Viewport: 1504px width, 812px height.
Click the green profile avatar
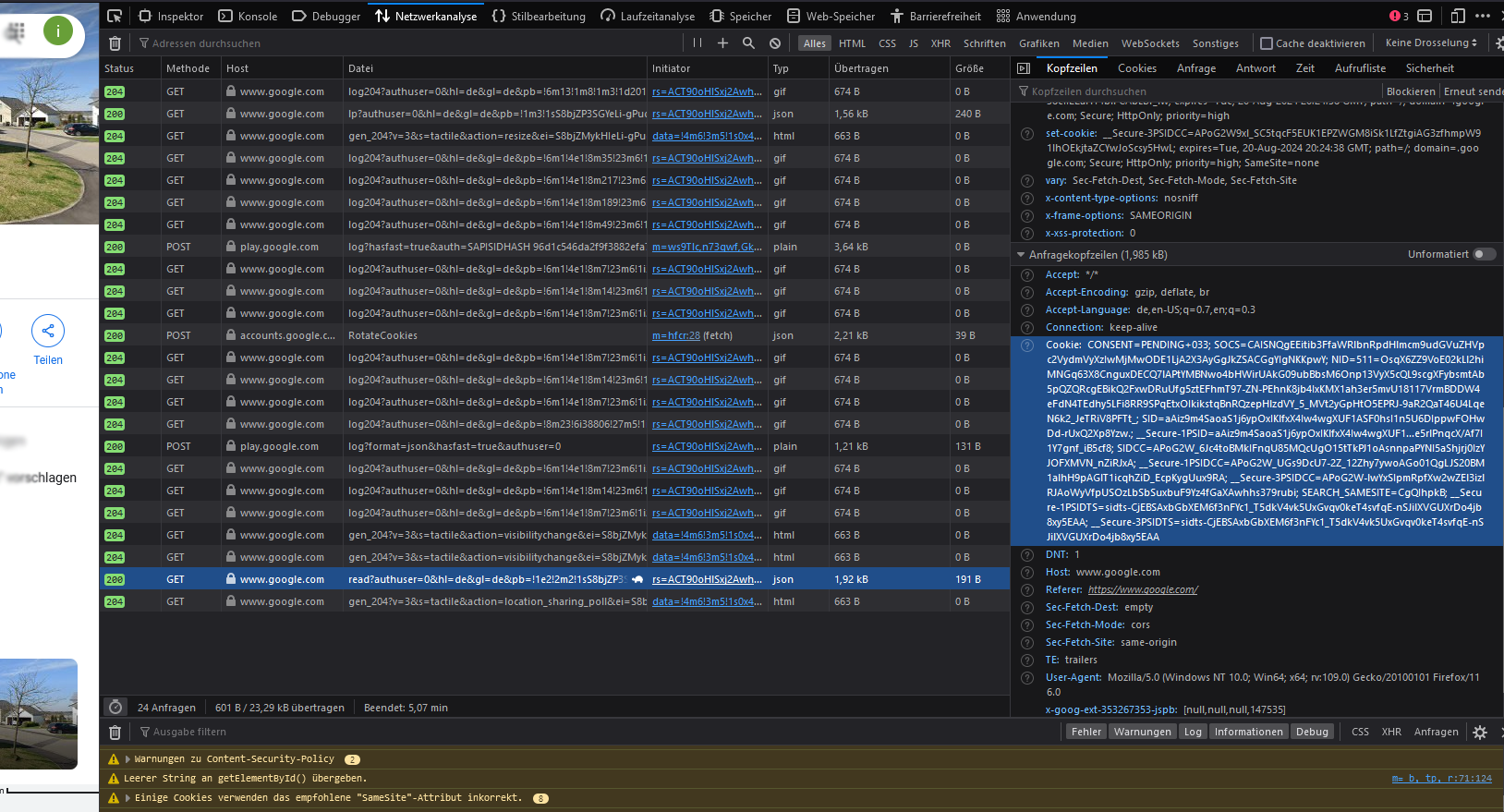coord(58,31)
